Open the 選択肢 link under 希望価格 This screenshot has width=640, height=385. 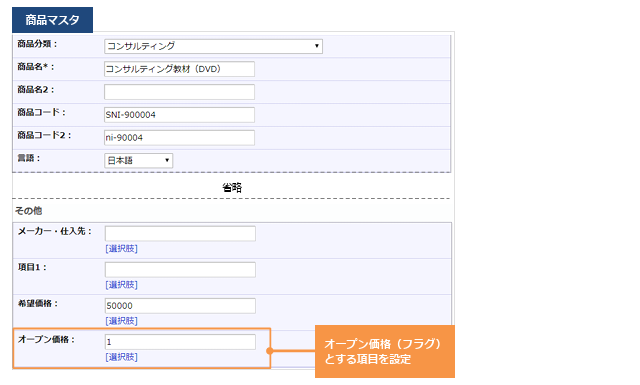tap(122, 321)
